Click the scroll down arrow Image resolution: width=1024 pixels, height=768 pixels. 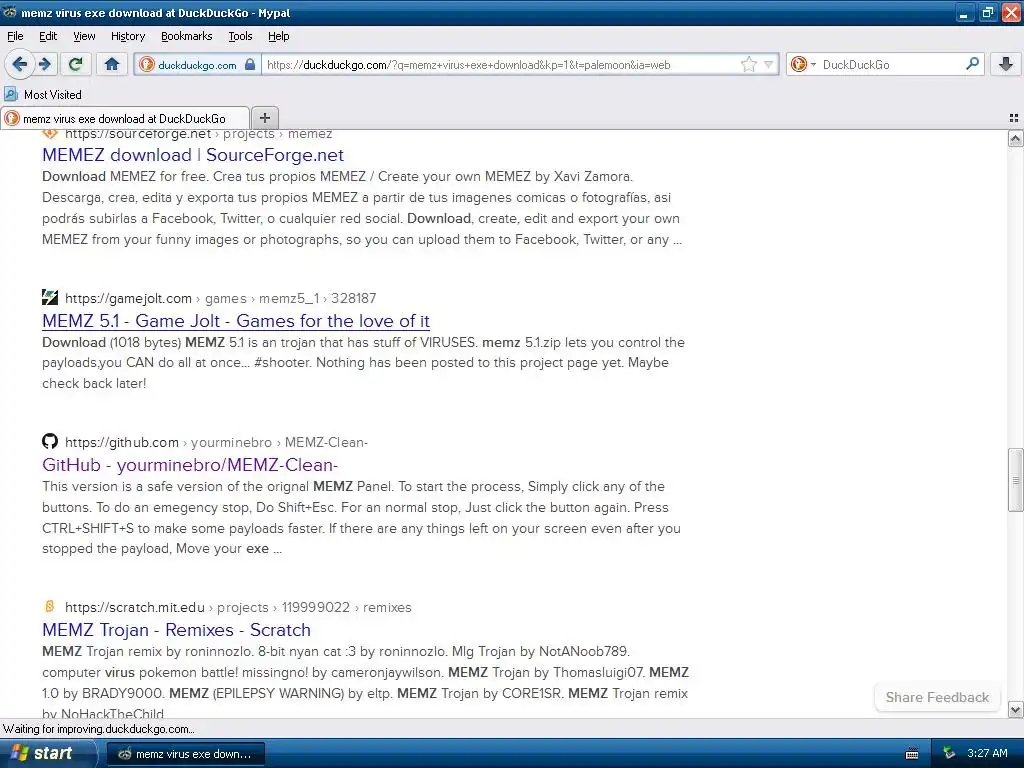point(1015,709)
